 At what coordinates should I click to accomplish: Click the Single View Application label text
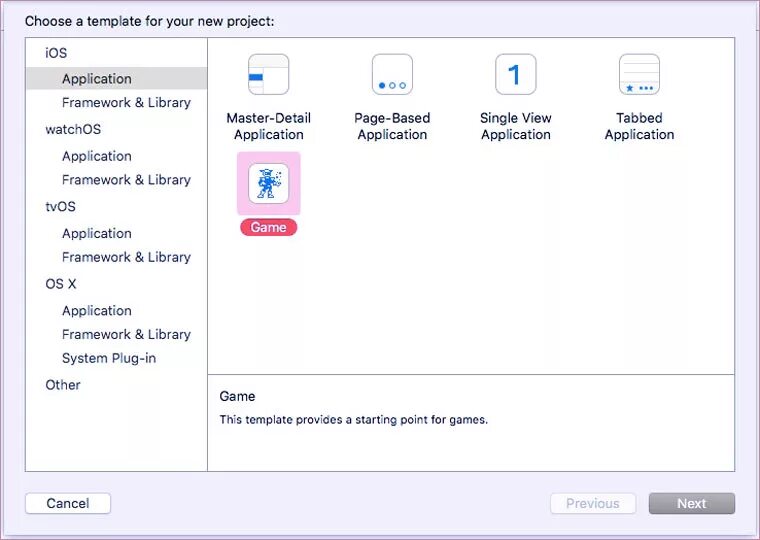[516, 126]
